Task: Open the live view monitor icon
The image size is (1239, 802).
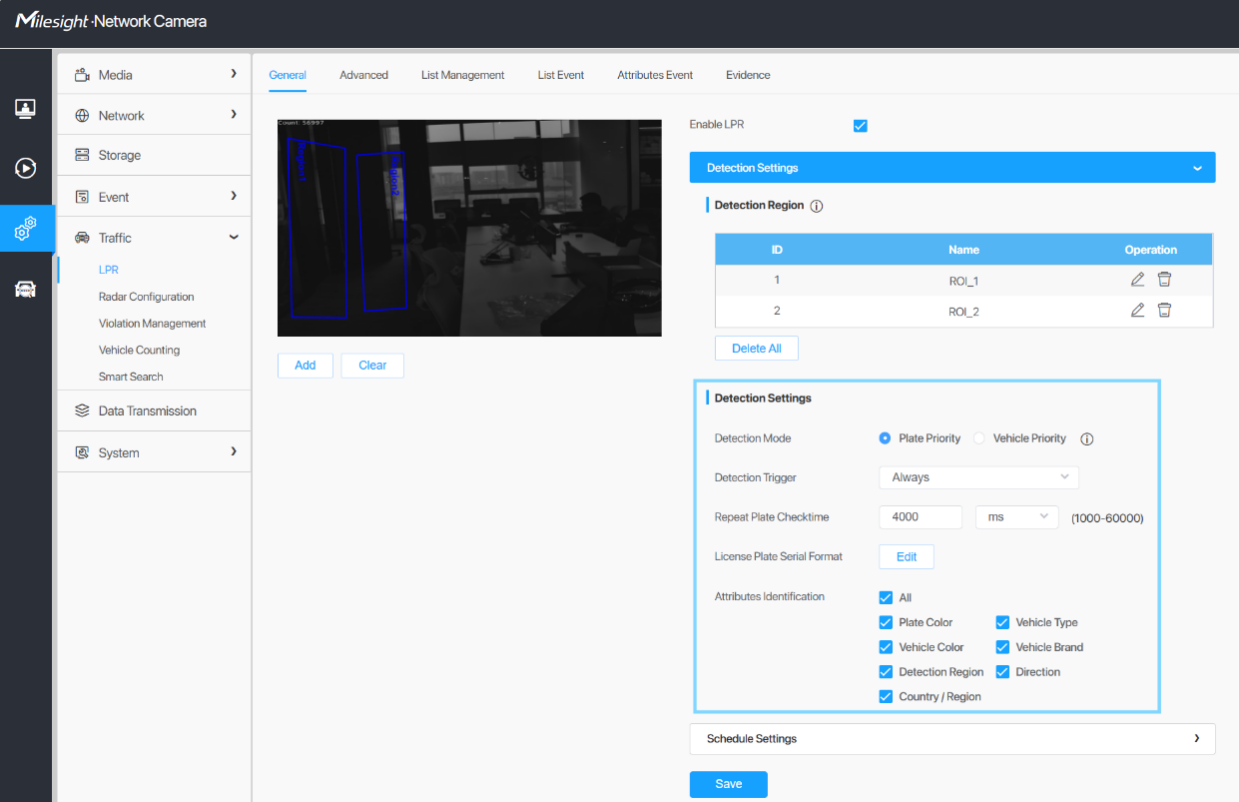Action: (x=26, y=108)
